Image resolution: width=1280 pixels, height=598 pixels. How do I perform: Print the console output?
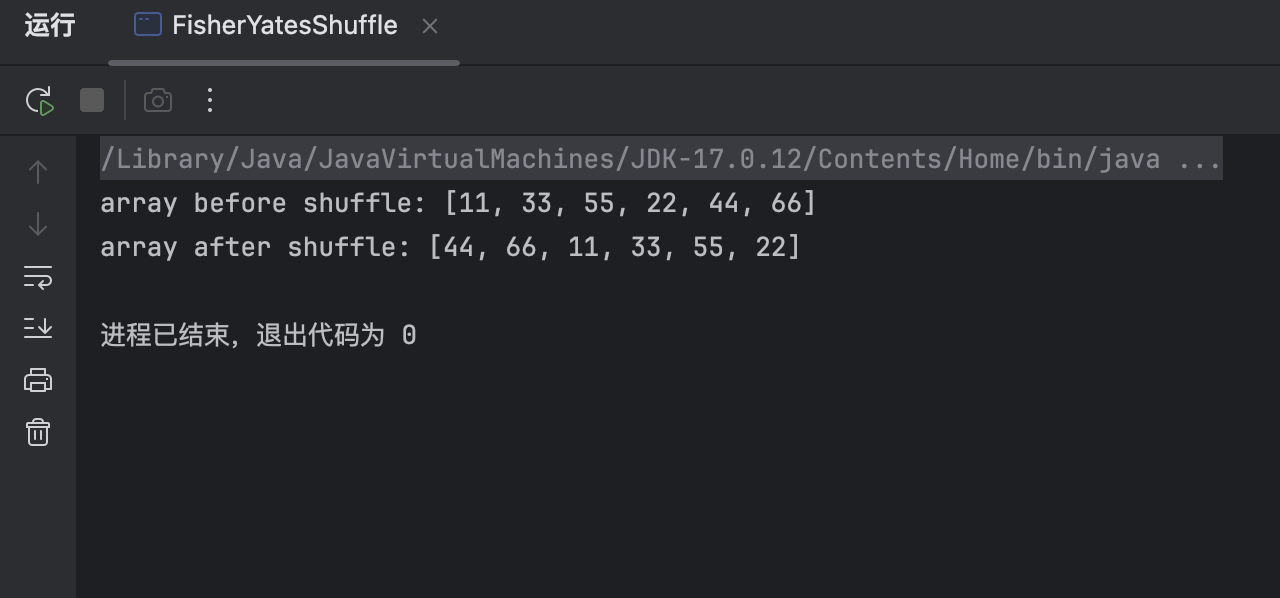point(38,380)
